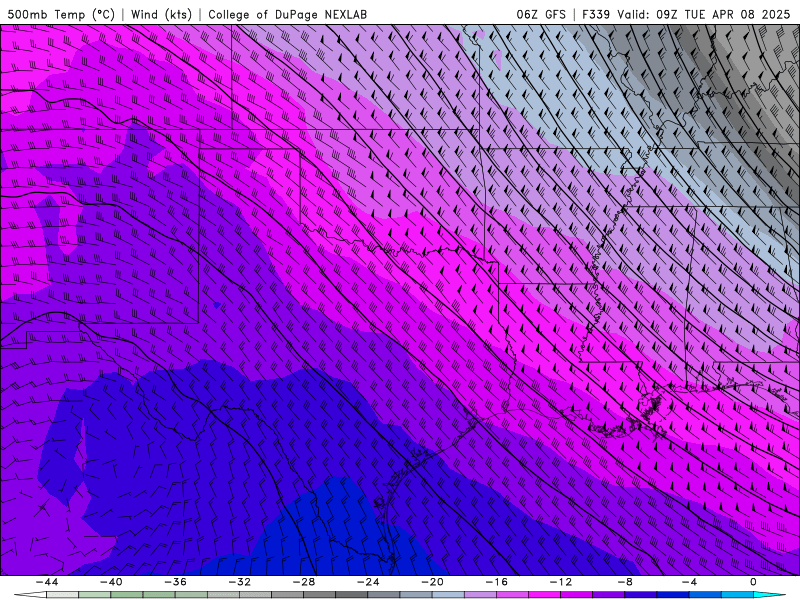Click the -8 colorbar label
Screen dimensions: 800x600
pyautogui.click(x=625, y=582)
